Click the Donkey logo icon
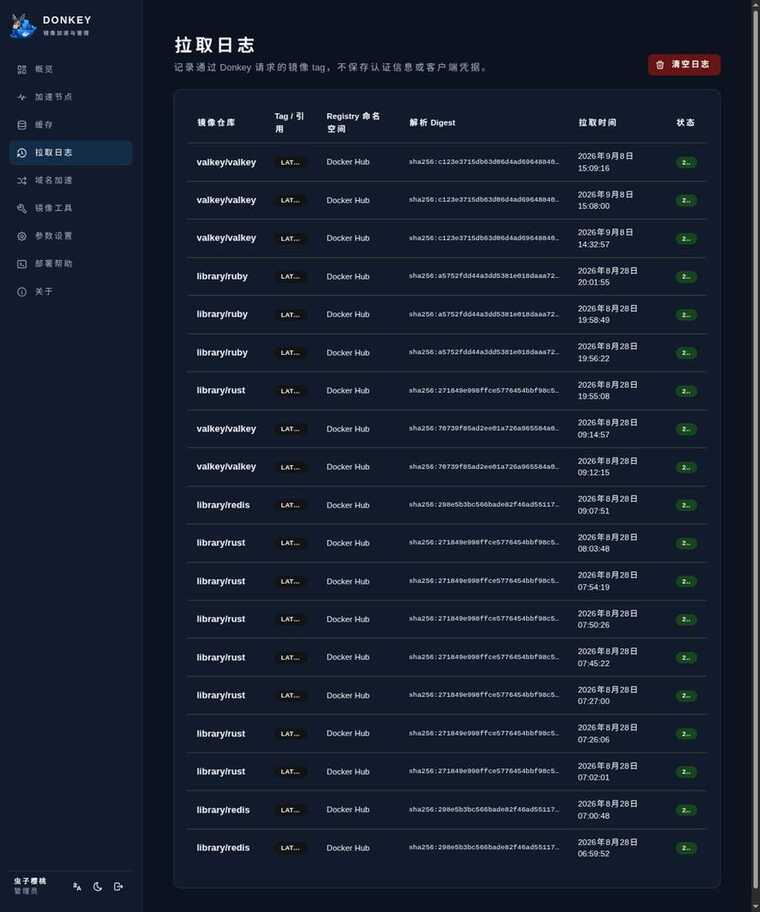The width and height of the screenshot is (760, 912). click(23, 26)
